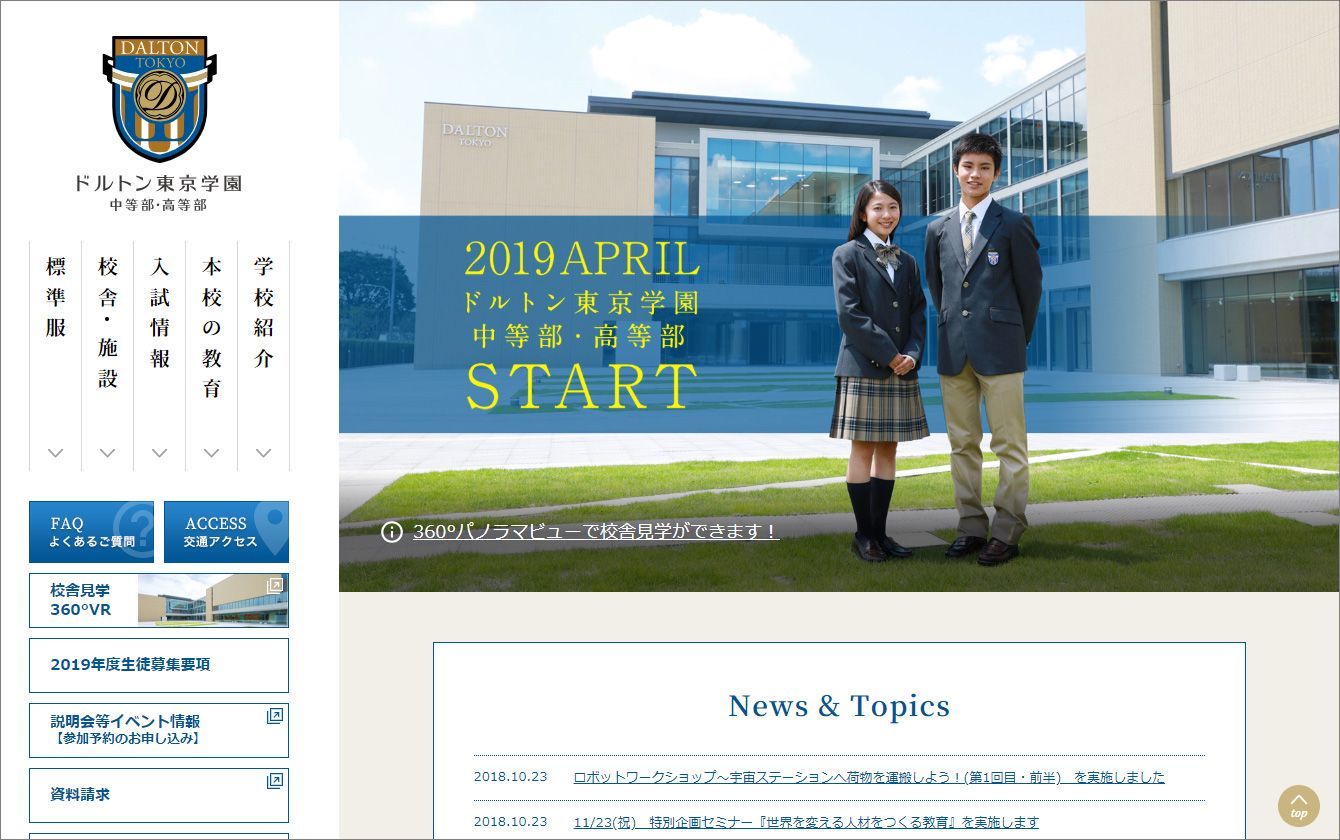This screenshot has width=1340, height=840.
Task: Click external-link icon on 説明会等イベント情報 button
Action: pos(275,716)
